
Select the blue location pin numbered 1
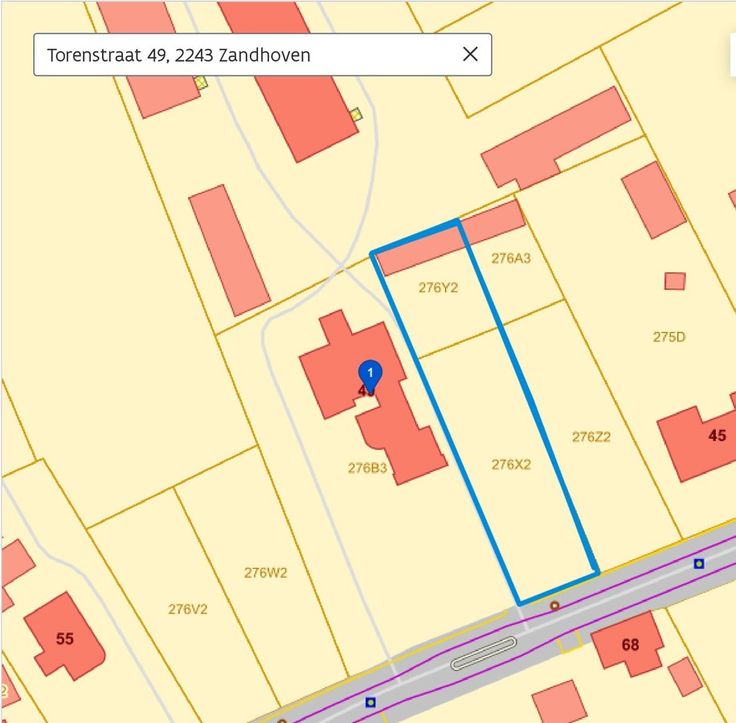coord(370,375)
